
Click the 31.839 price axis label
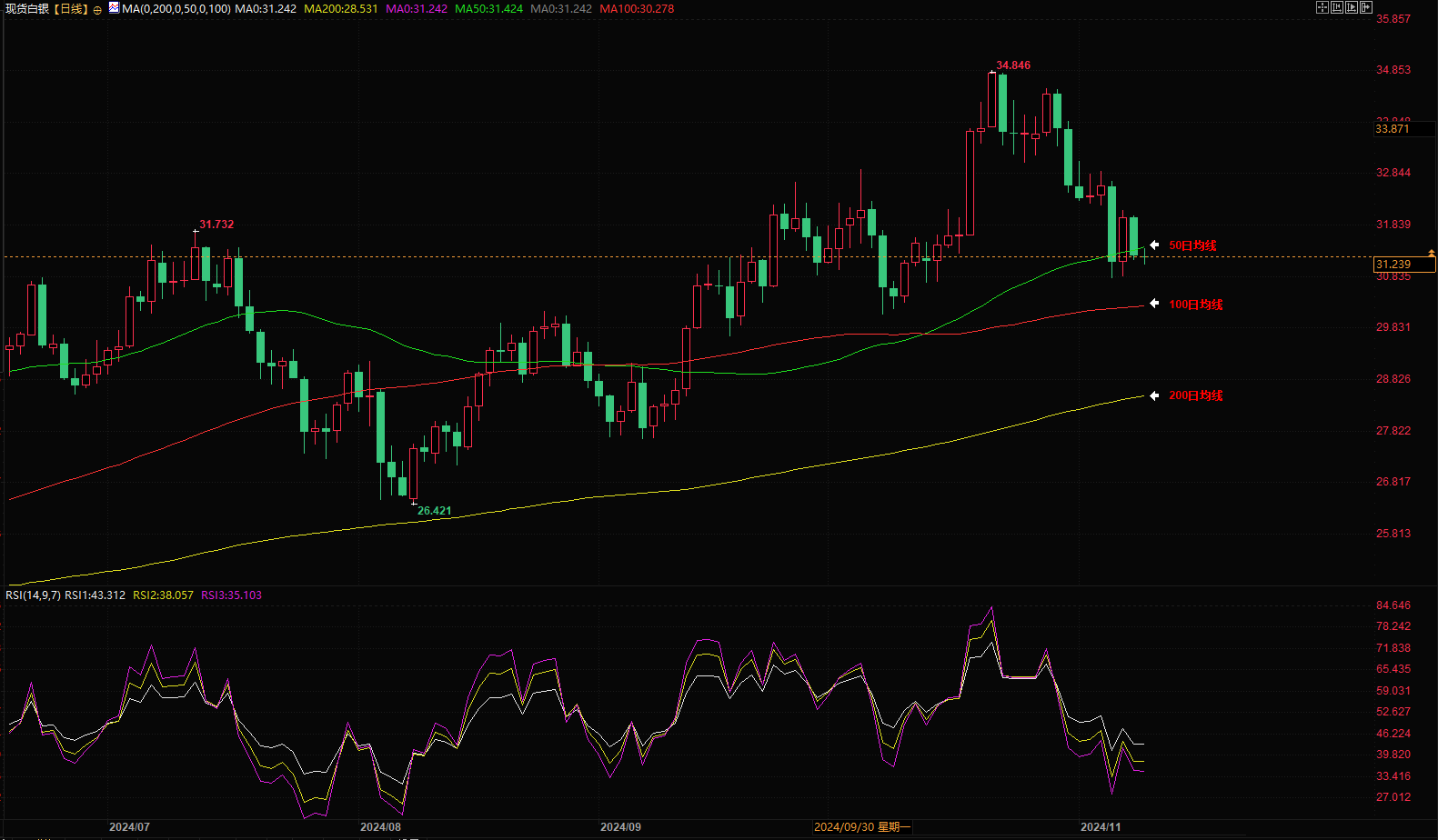(x=1393, y=225)
